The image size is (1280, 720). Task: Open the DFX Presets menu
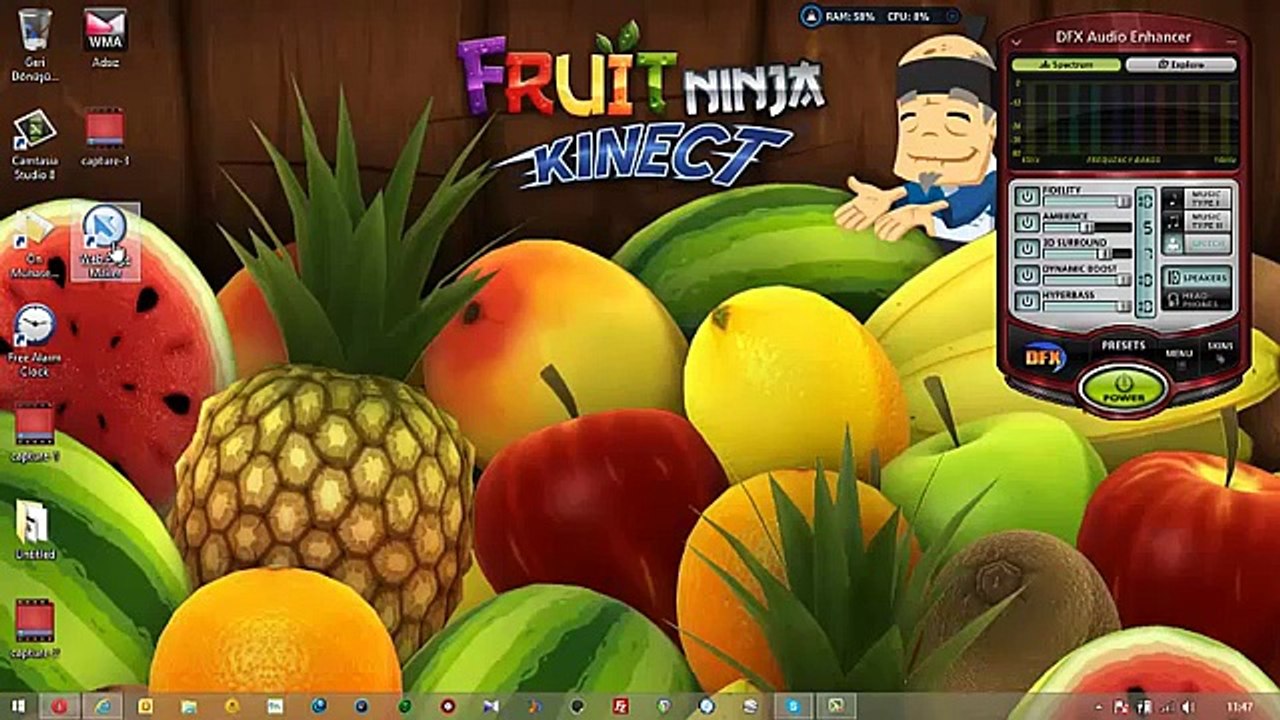(x=1123, y=345)
